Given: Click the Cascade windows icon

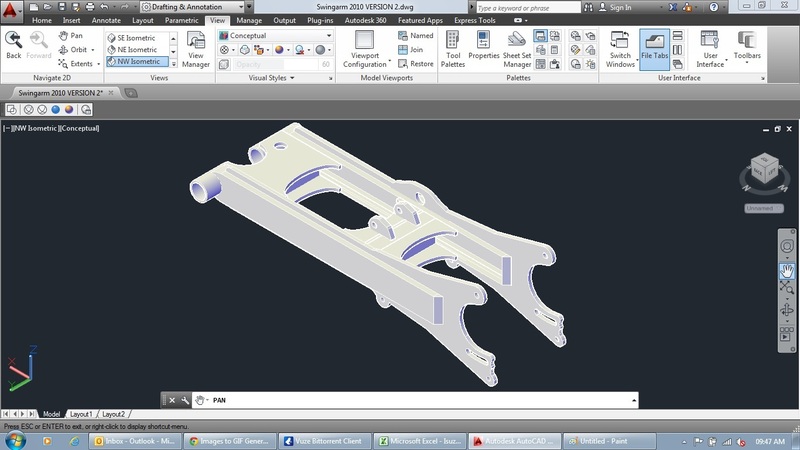Looking at the screenshot, I should point(678,64).
